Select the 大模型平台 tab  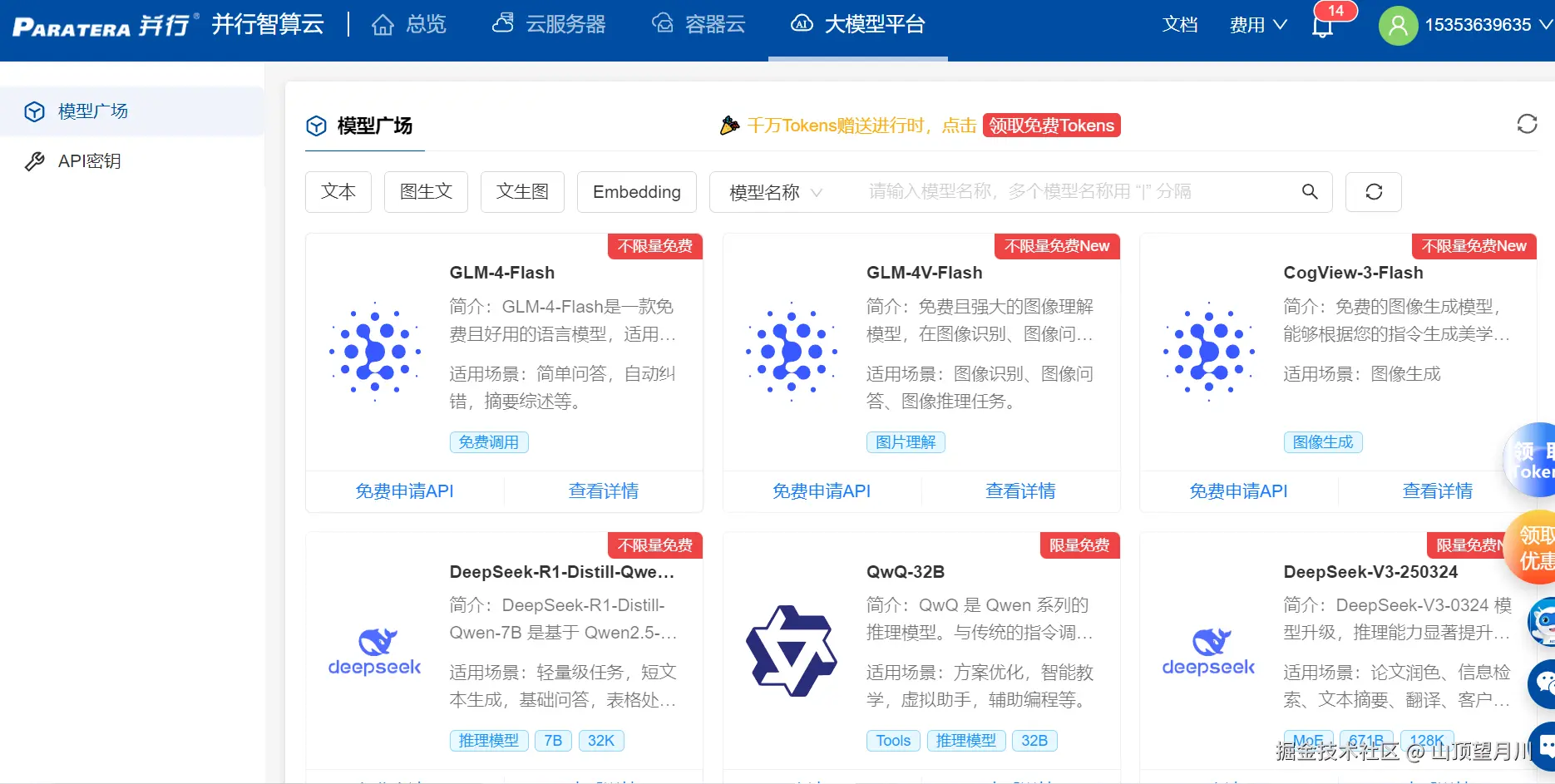coord(858,25)
